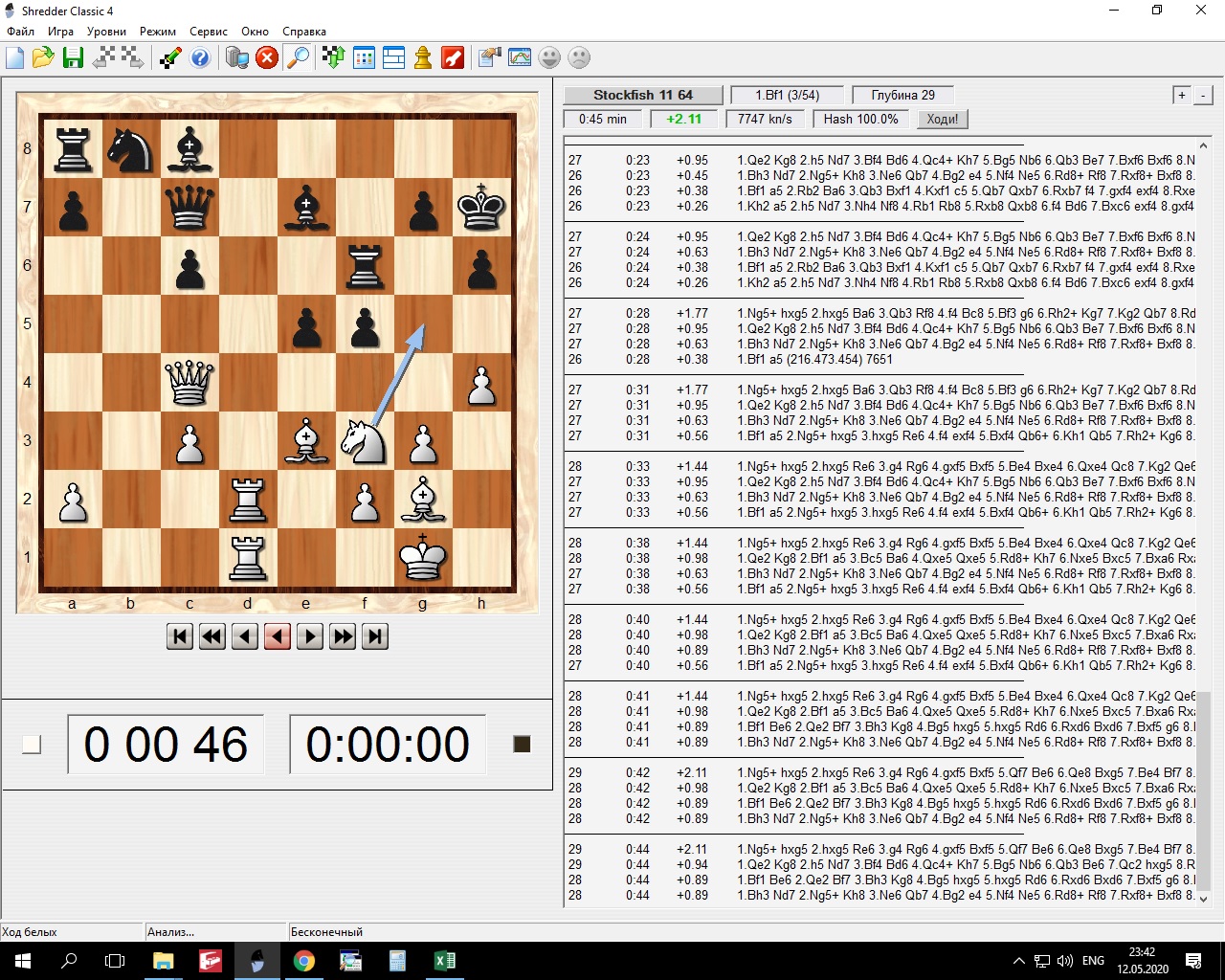Open position setup with the pencil icon
Image resolution: width=1225 pixels, height=980 pixels.
pos(170,57)
